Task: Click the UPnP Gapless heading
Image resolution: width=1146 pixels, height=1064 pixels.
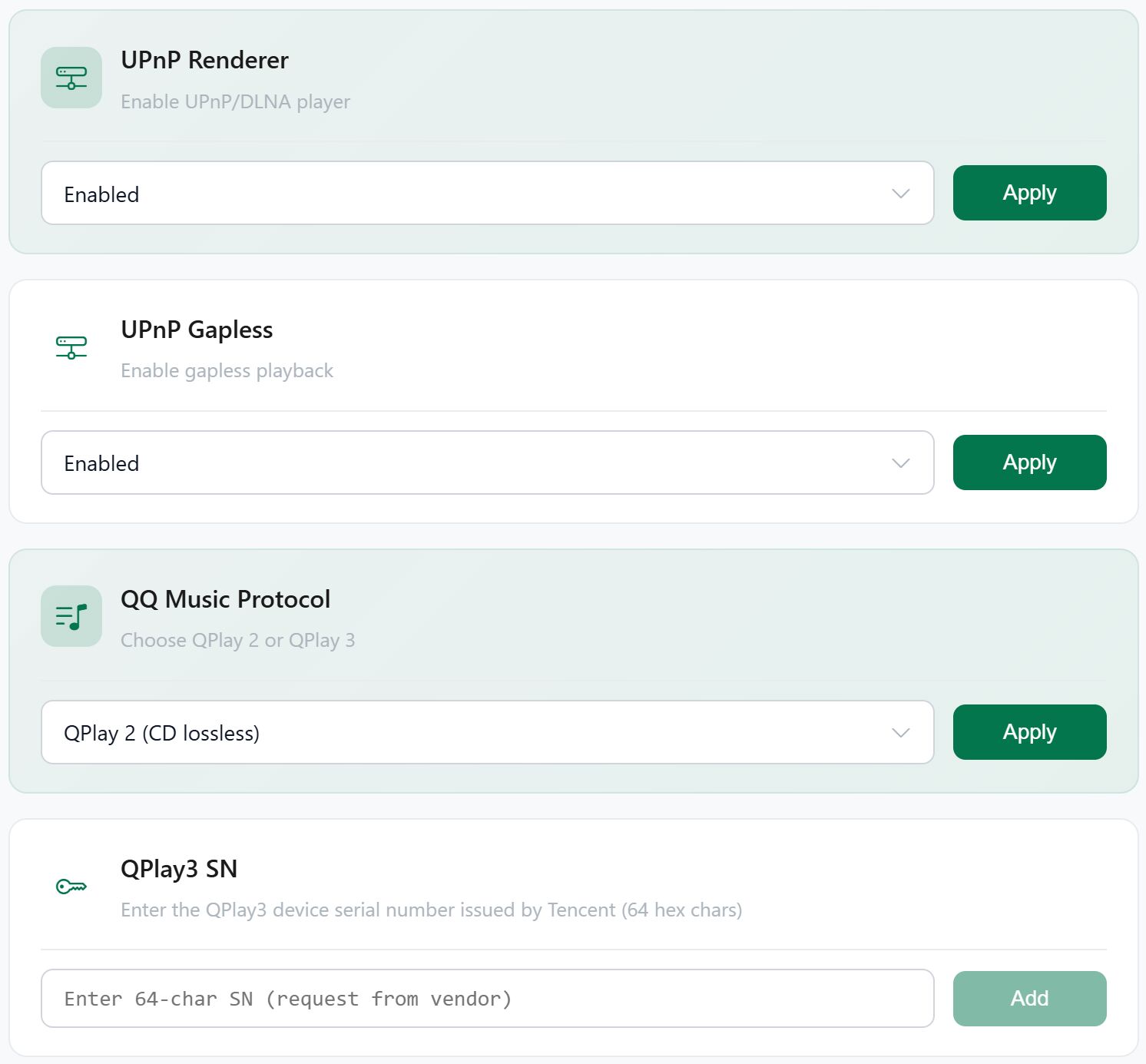Action: (197, 330)
